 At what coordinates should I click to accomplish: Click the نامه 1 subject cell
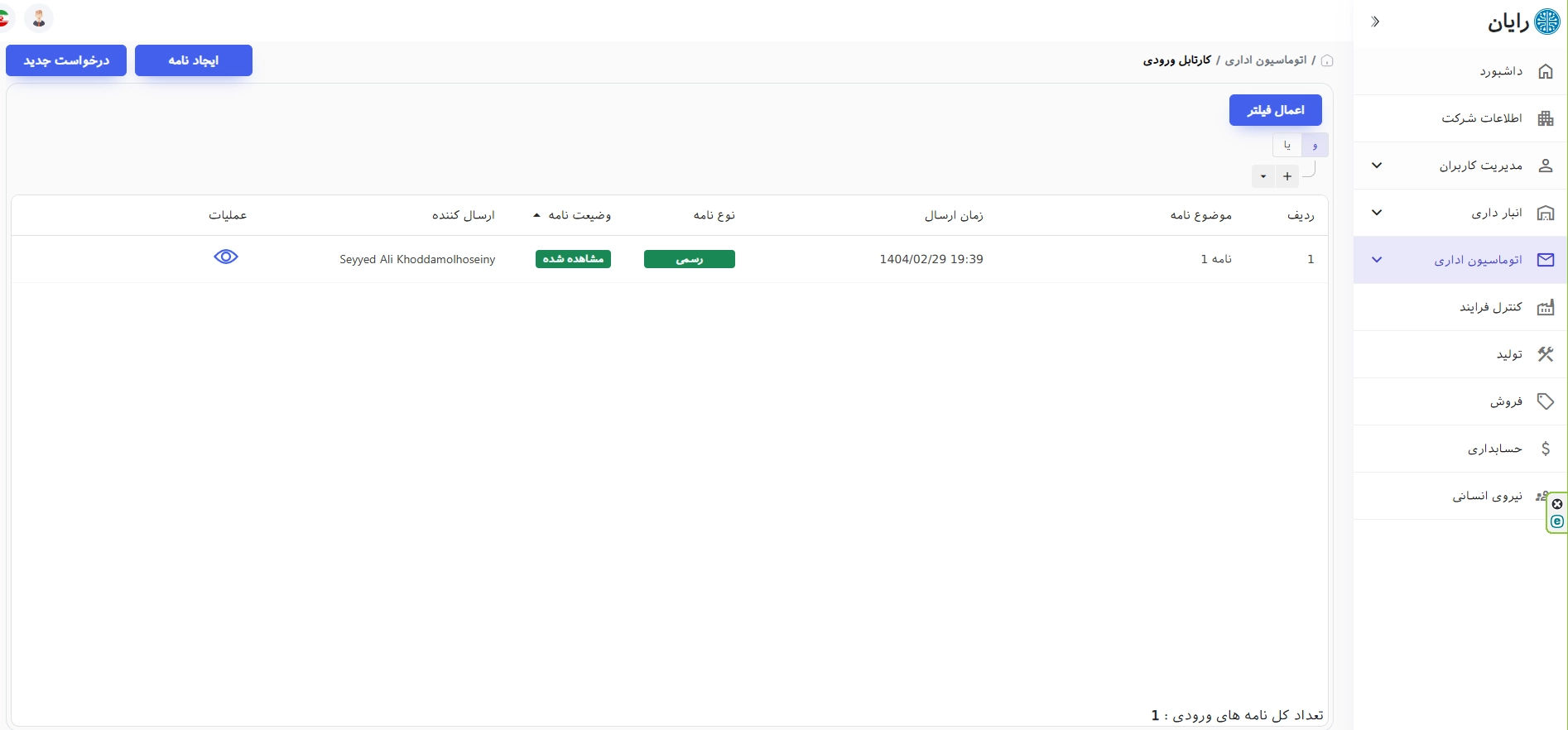click(1216, 259)
